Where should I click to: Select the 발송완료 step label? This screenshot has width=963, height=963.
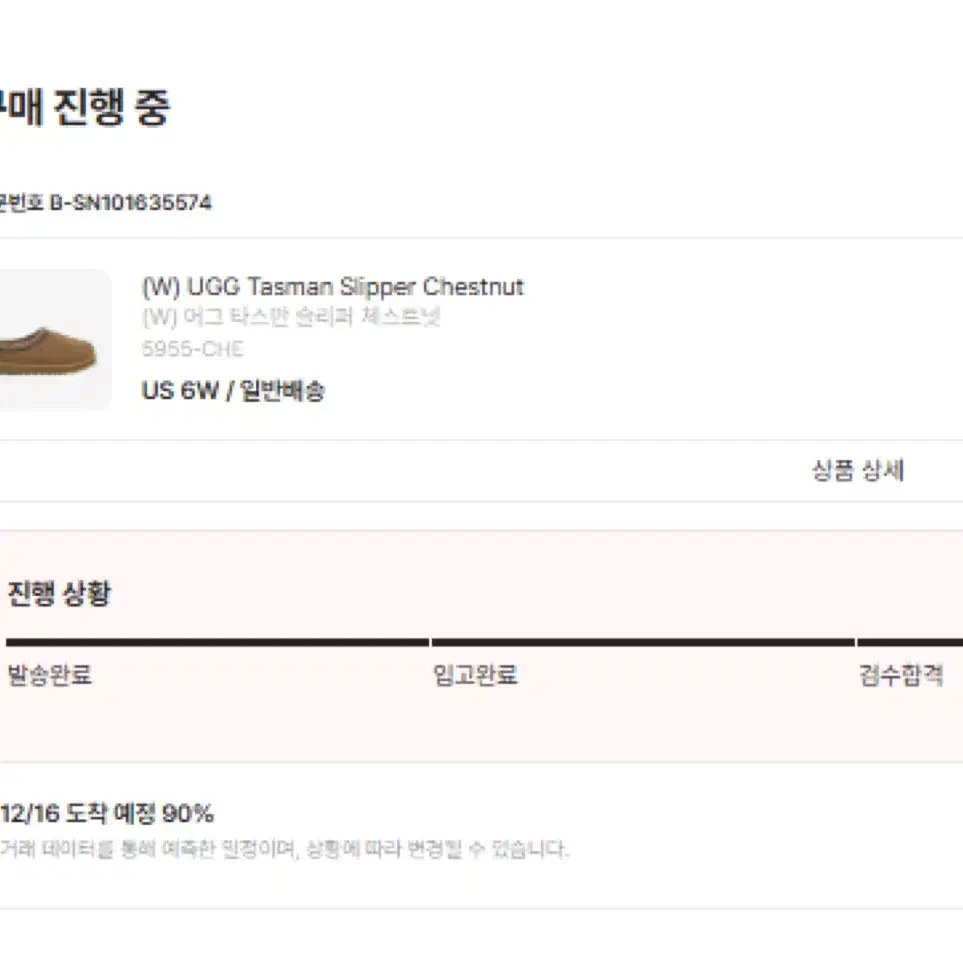point(49,675)
